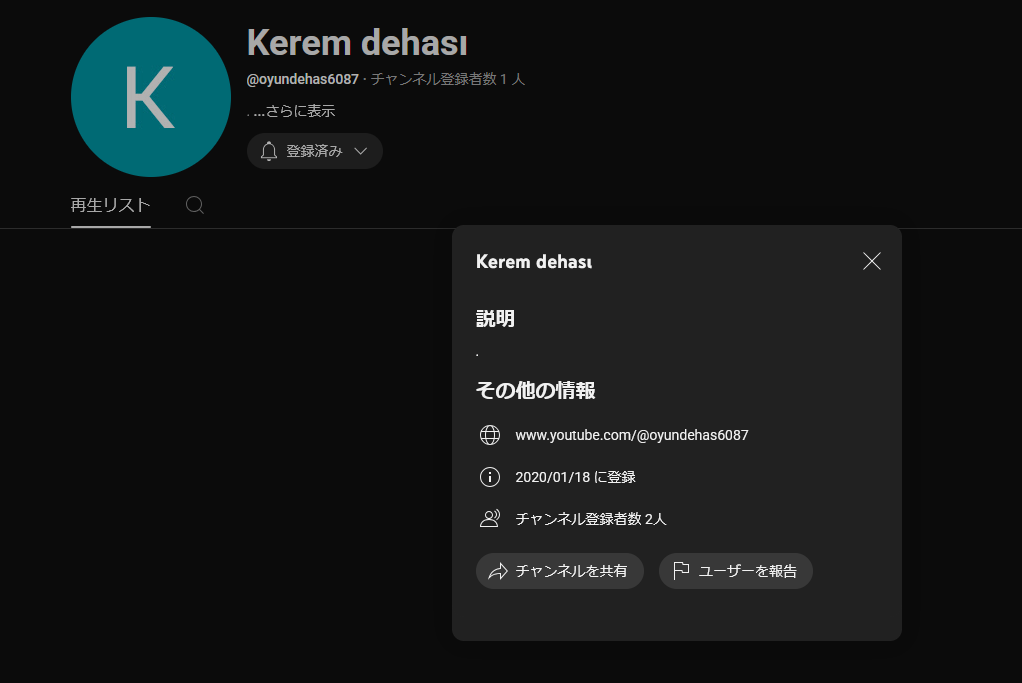Click the subscribers people icon in dialog
This screenshot has width=1022, height=683.
(489, 519)
